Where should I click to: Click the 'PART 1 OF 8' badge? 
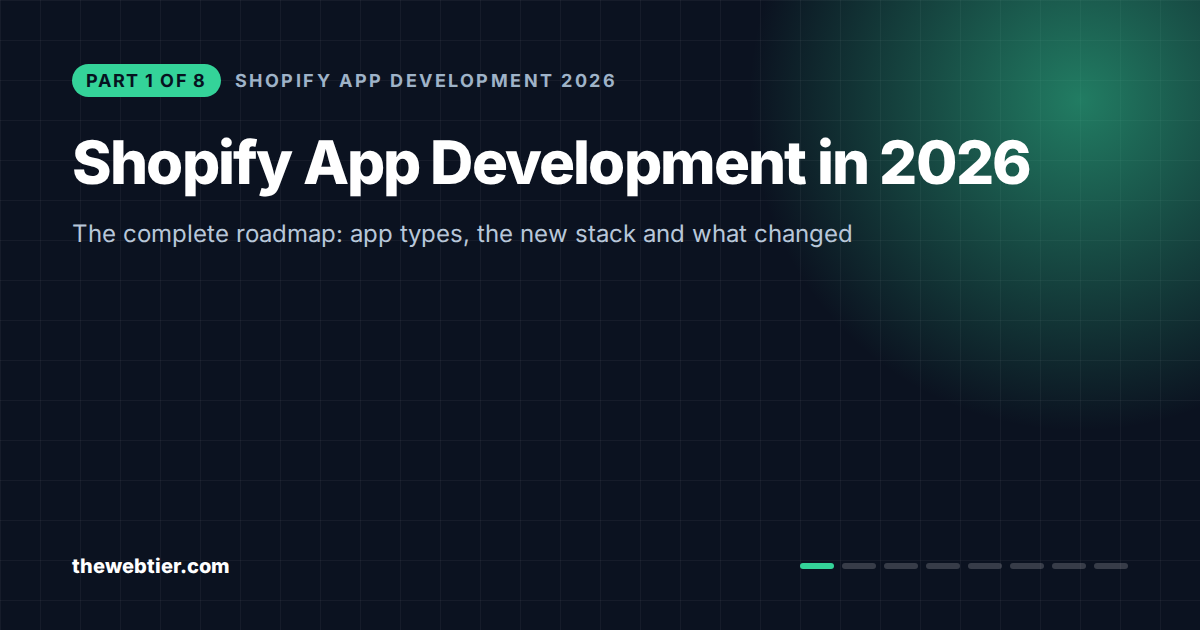coord(146,81)
